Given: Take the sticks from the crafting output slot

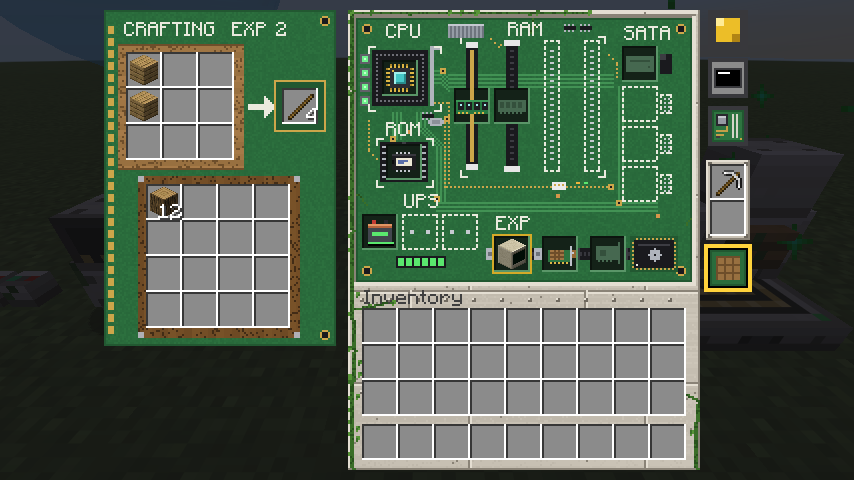Looking at the screenshot, I should click(300, 106).
